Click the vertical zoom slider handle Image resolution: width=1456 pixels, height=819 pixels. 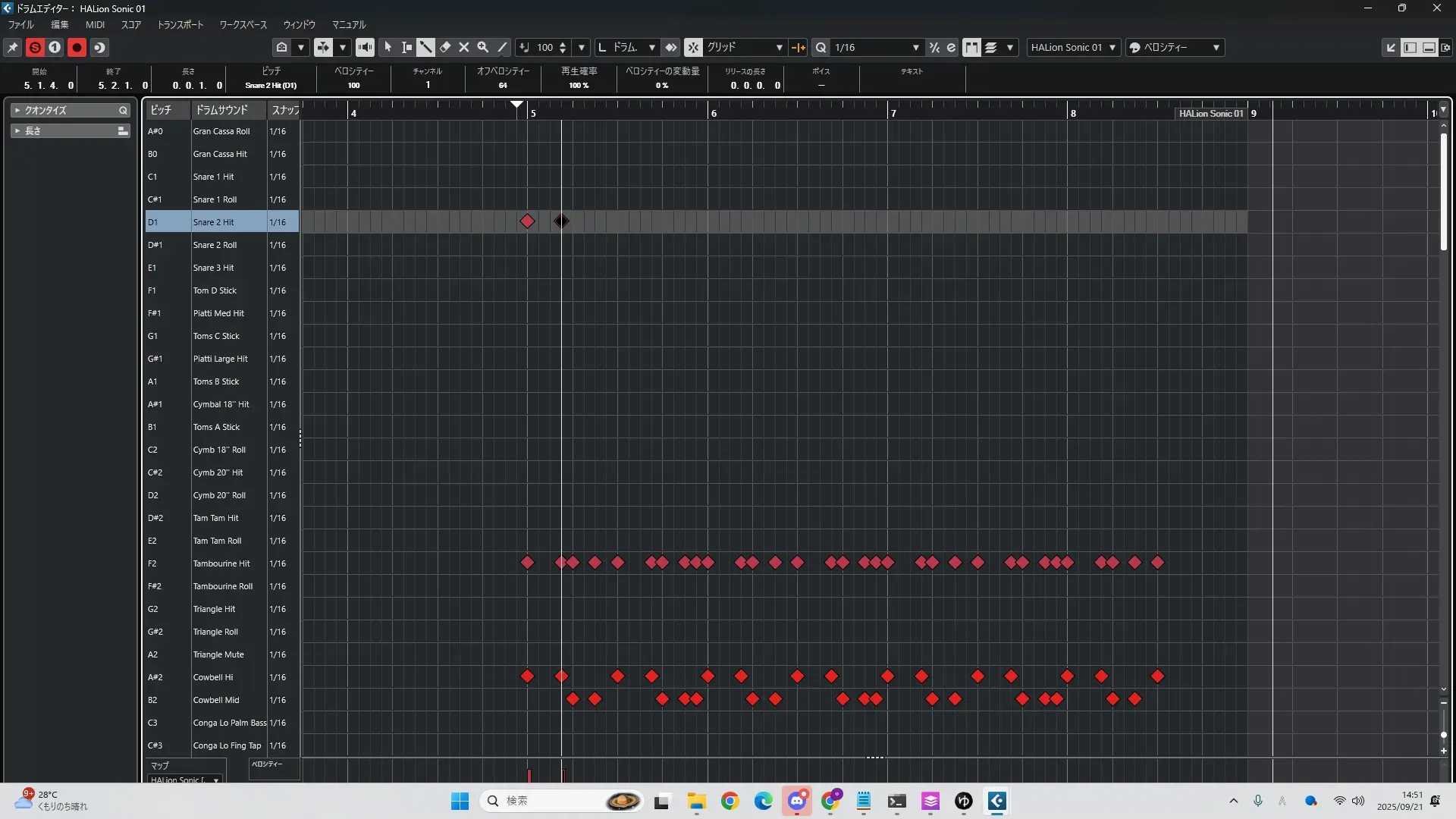(x=1443, y=735)
